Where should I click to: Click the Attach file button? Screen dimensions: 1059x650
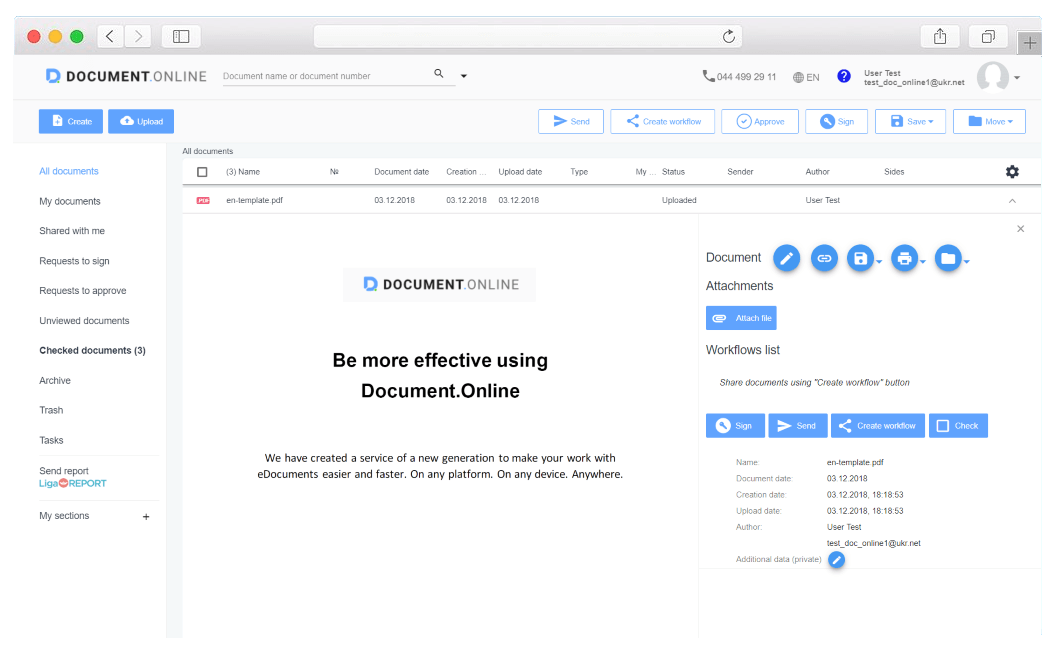(741, 318)
